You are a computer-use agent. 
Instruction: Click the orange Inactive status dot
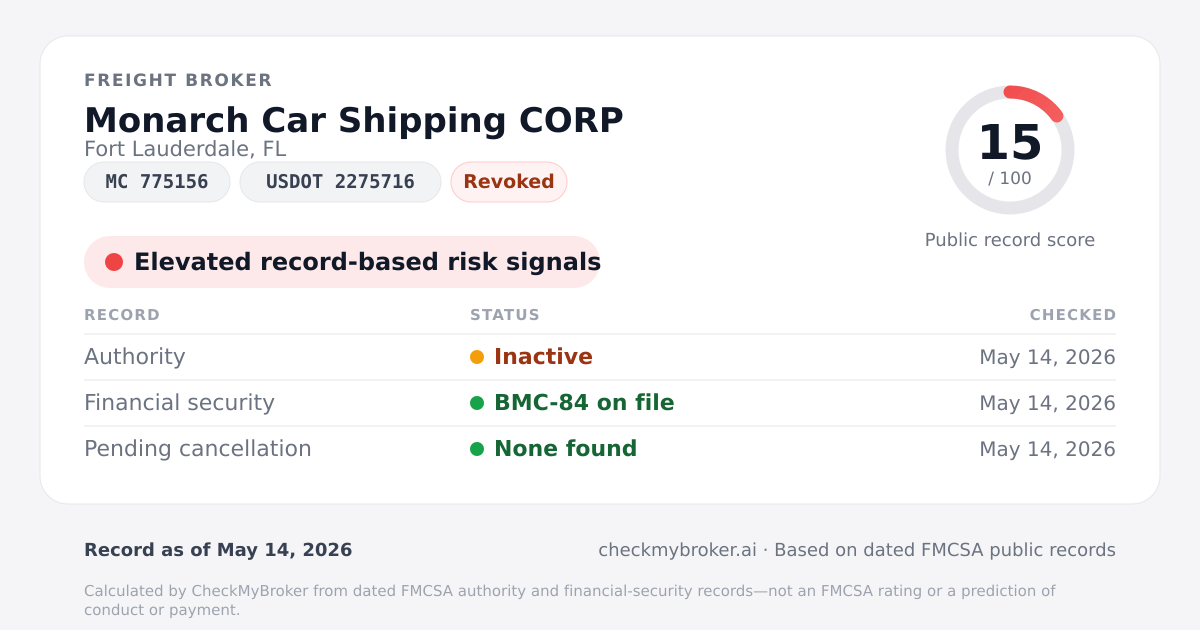[x=477, y=357]
